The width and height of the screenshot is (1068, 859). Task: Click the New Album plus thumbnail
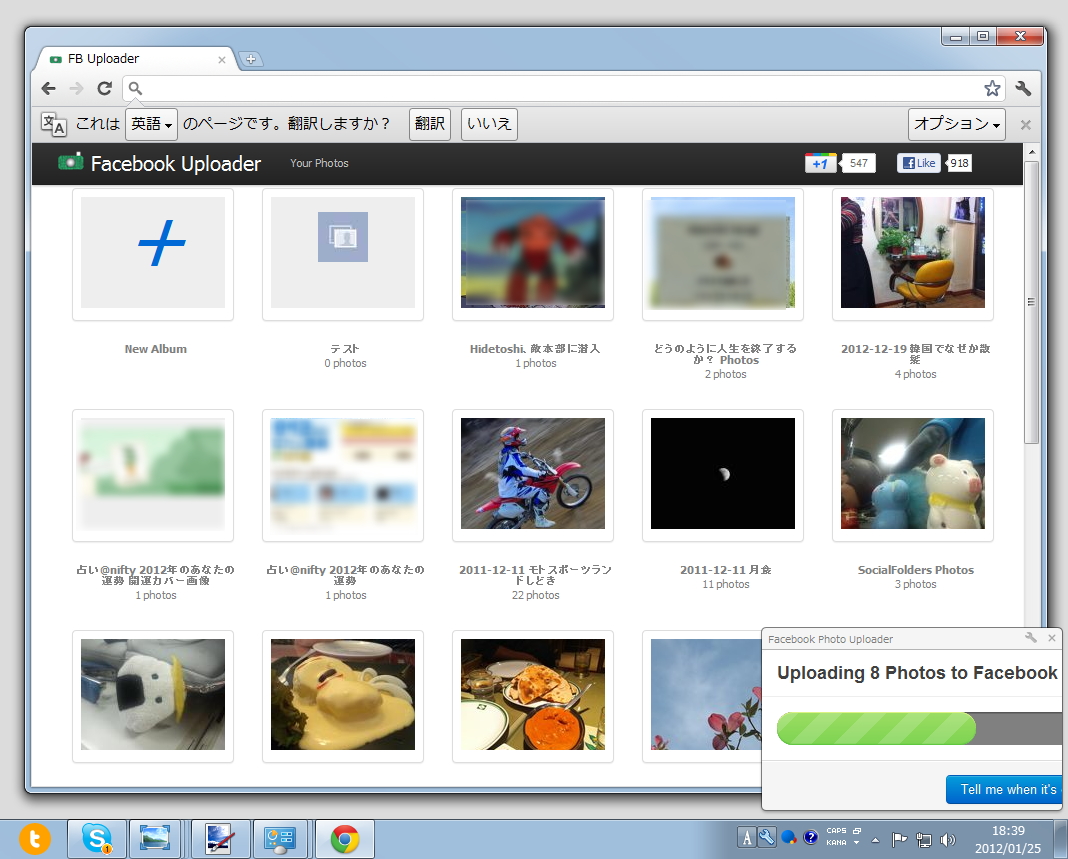click(153, 253)
